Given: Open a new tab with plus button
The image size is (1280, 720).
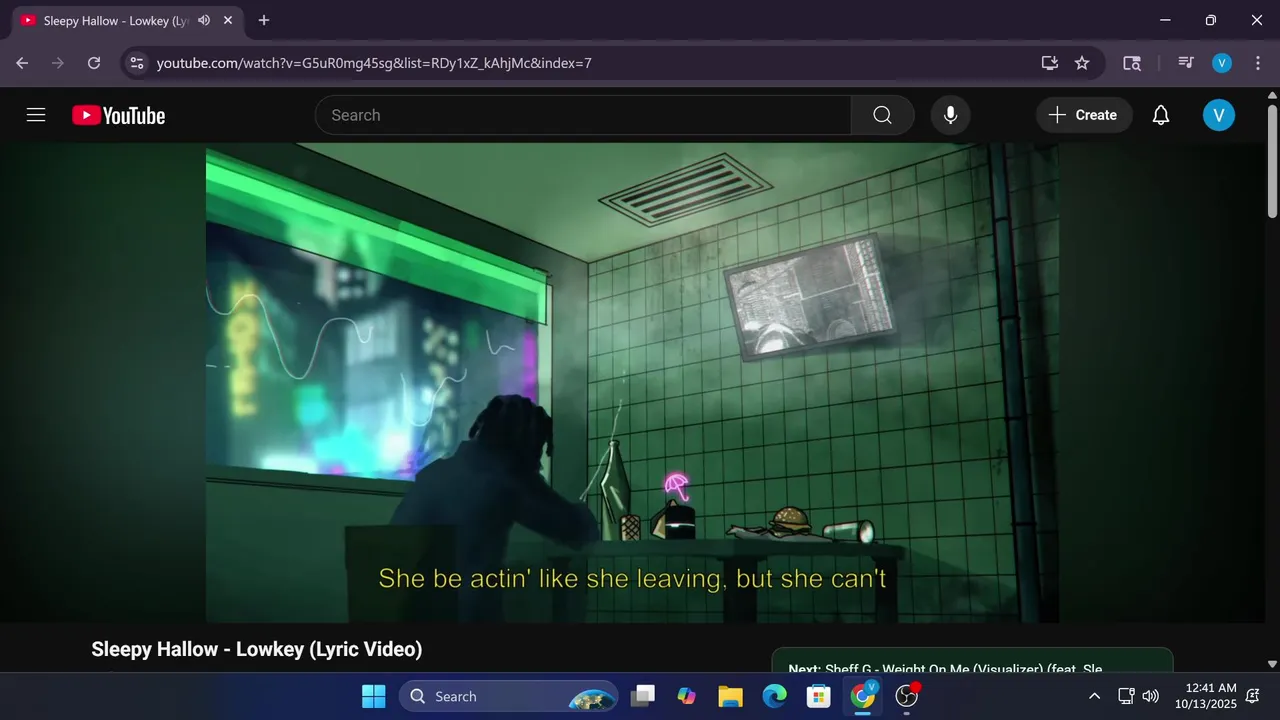Looking at the screenshot, I should pyautogui.click(x=264, y=20).
